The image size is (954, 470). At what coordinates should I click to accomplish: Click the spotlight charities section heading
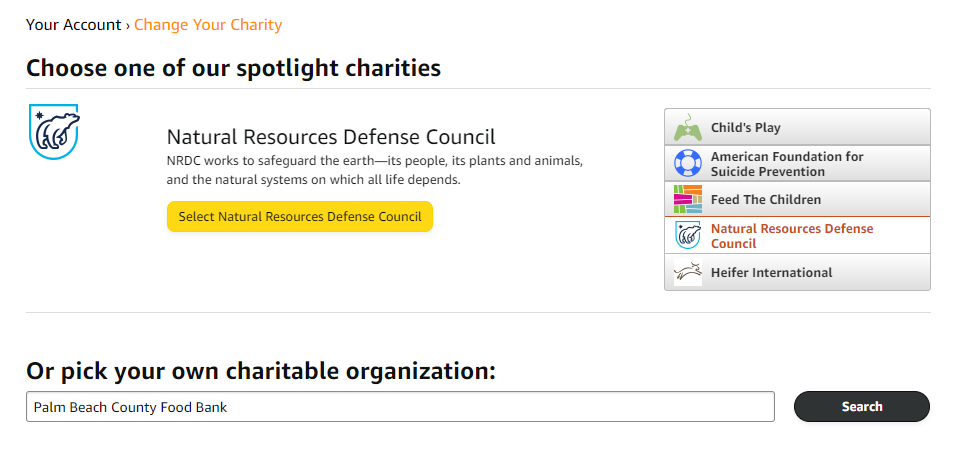click(233, 68)
